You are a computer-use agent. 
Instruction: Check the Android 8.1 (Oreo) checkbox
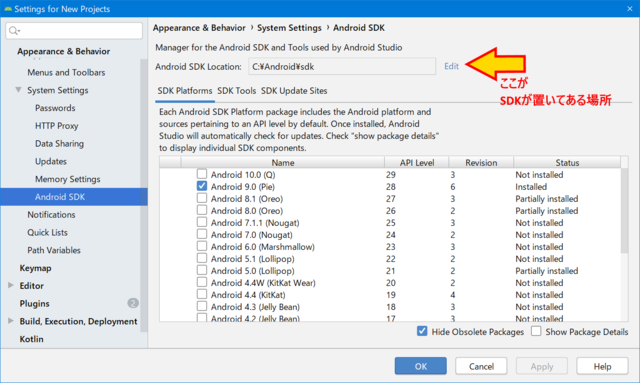(x=202, y=198)
